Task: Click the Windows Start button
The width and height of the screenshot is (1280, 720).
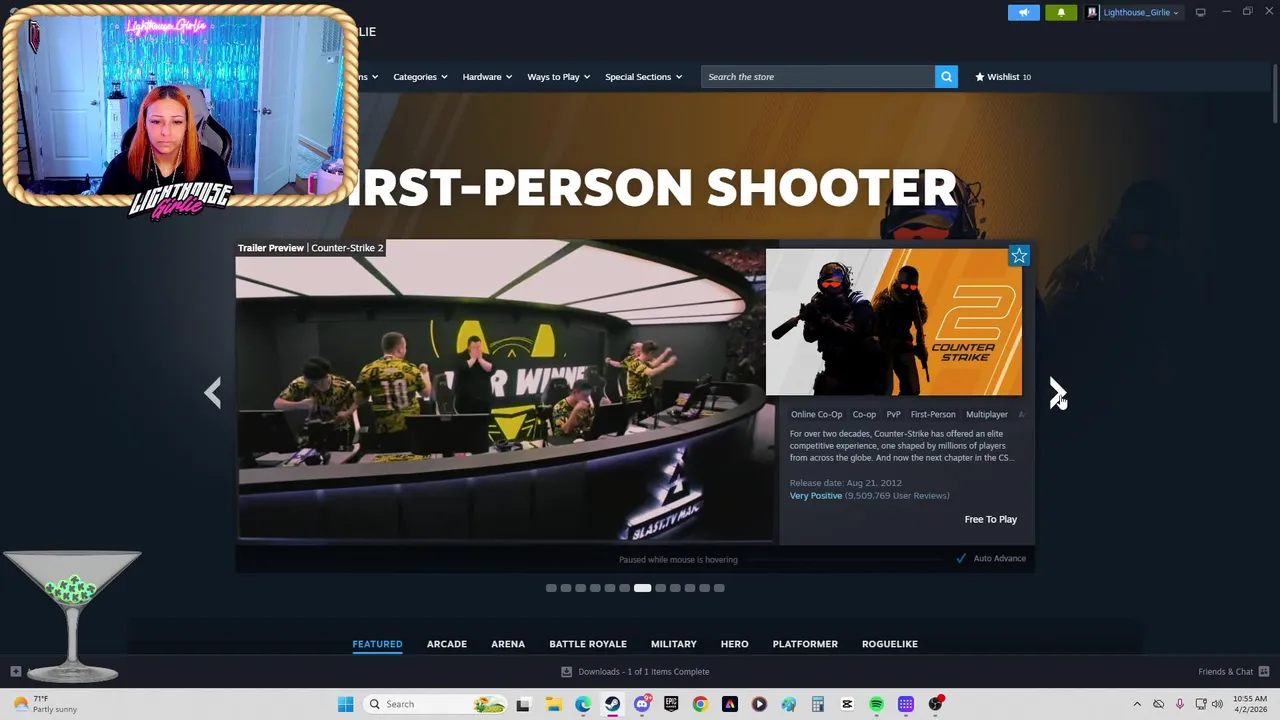Action: (345, 704)
